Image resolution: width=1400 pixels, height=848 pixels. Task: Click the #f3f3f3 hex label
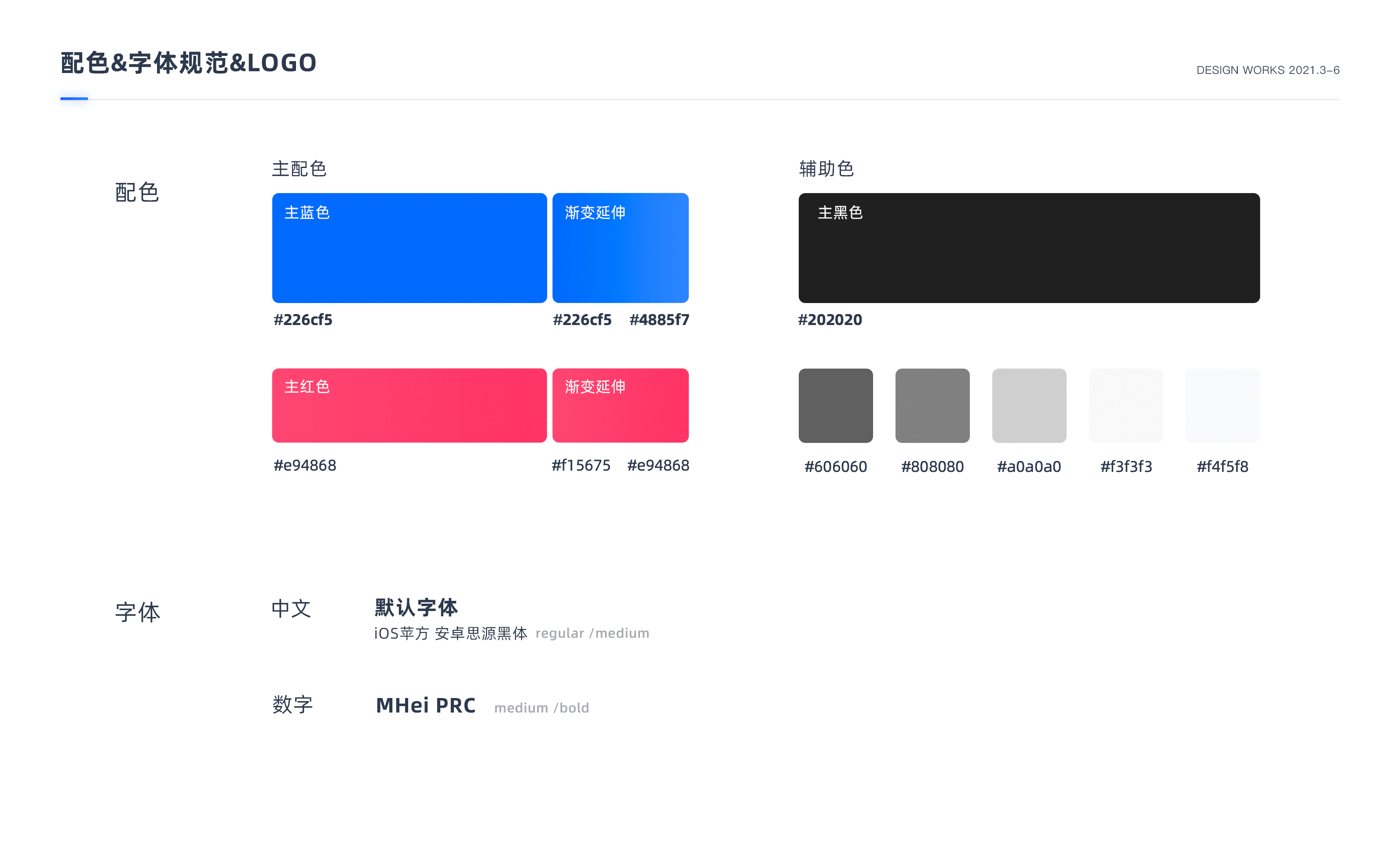point(1126,467)
